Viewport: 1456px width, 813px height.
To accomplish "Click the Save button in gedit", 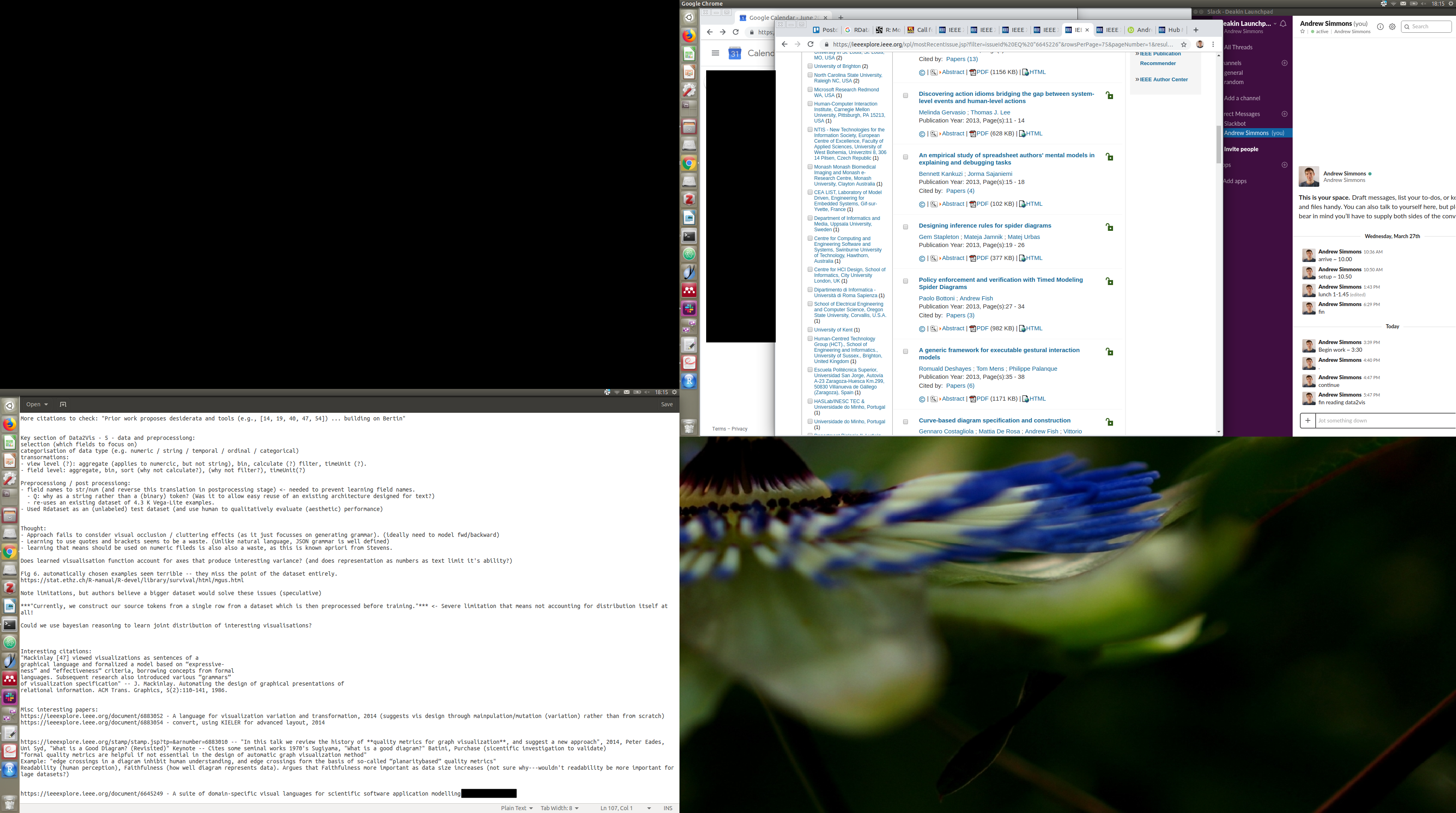I will [x=667, y=405].
